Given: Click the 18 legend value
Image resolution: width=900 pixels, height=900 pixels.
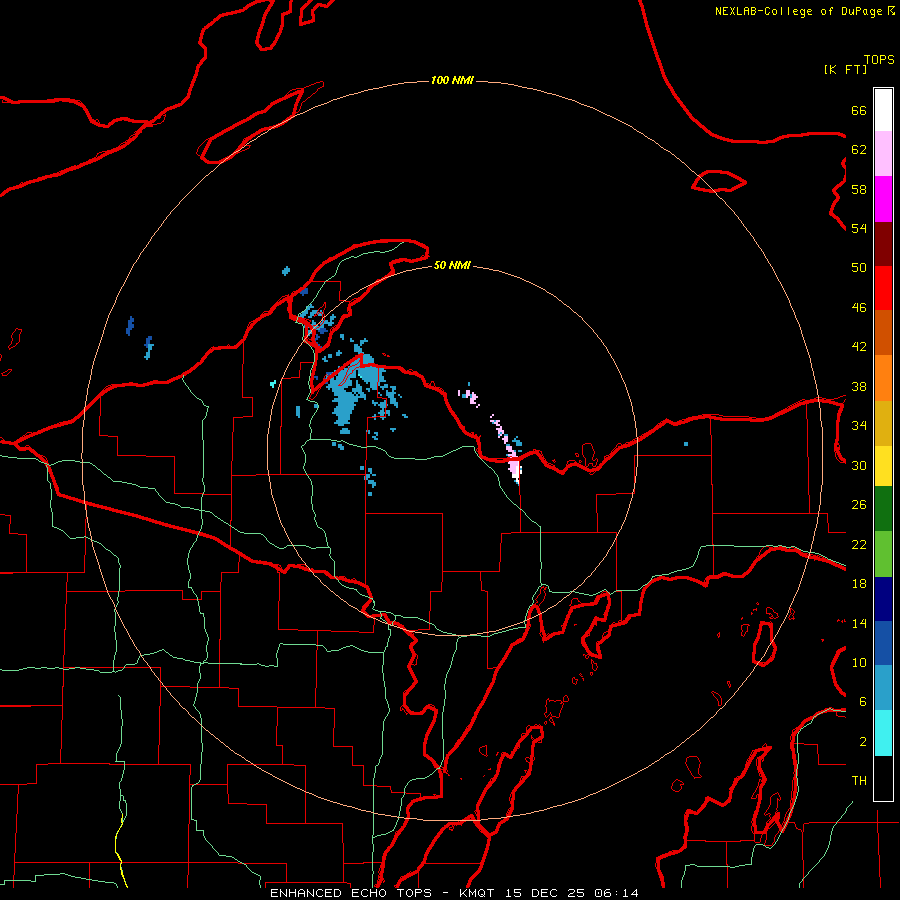Looking at the screenshot, I should [859, 584].
